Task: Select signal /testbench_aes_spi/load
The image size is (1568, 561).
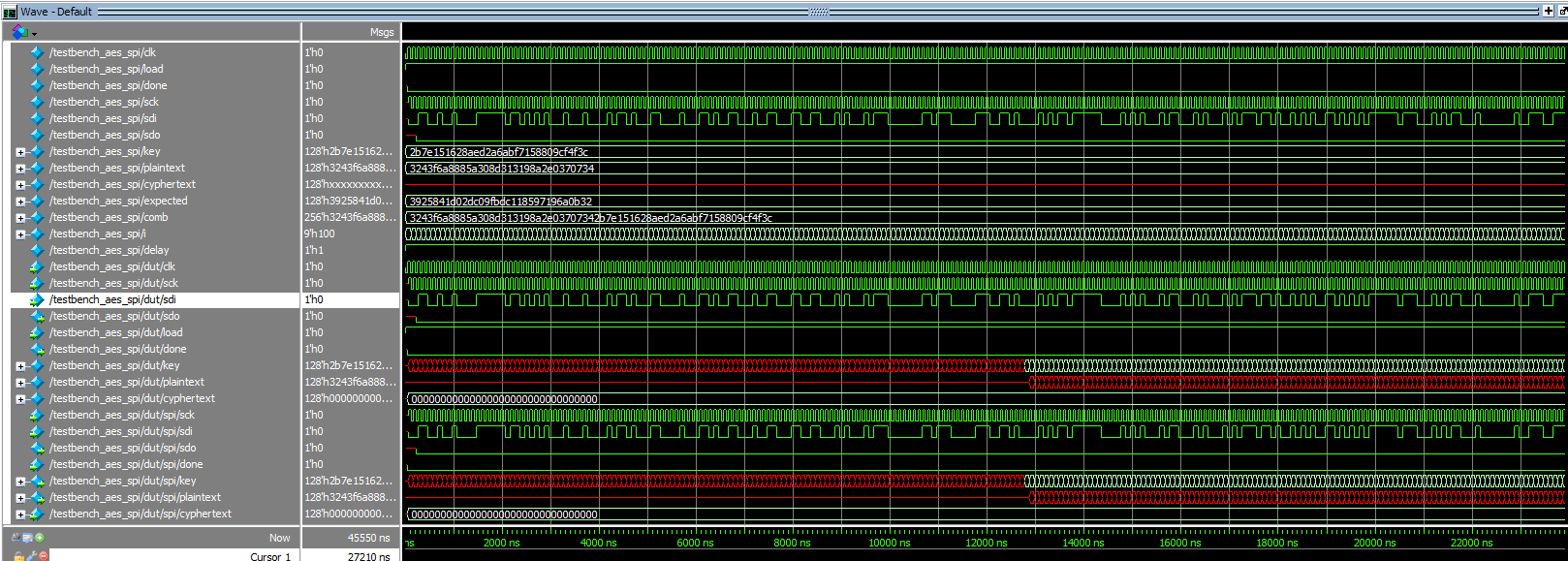Action: [107, 69]
